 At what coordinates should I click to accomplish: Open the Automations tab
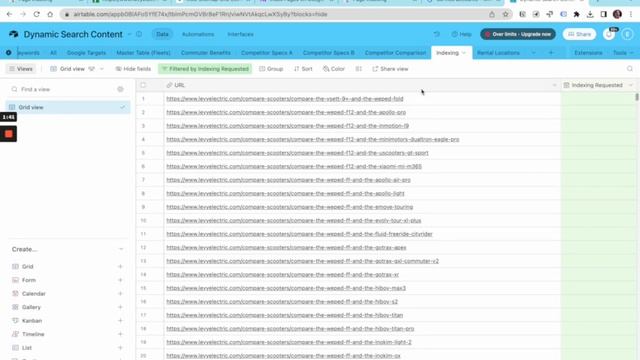click(198, 34)
